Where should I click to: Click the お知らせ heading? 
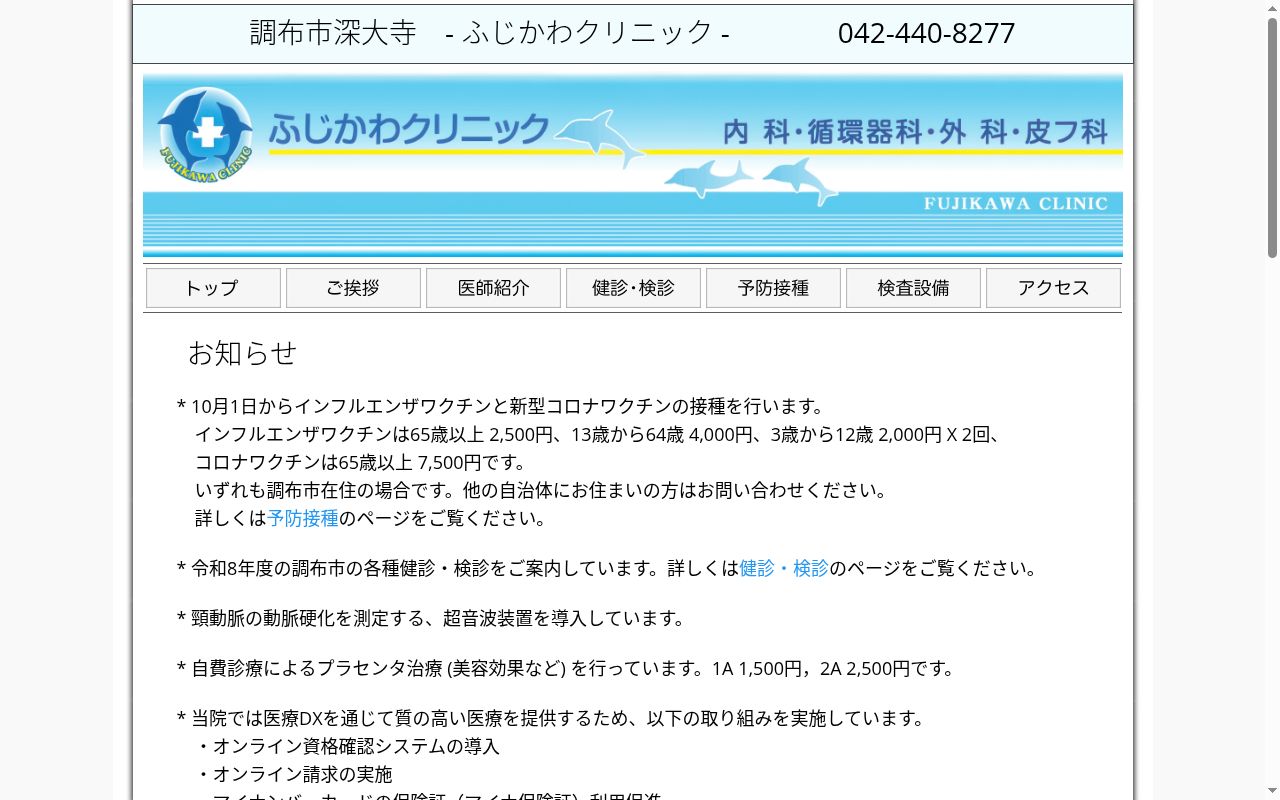pyautogui.click(x=243, y=353)
